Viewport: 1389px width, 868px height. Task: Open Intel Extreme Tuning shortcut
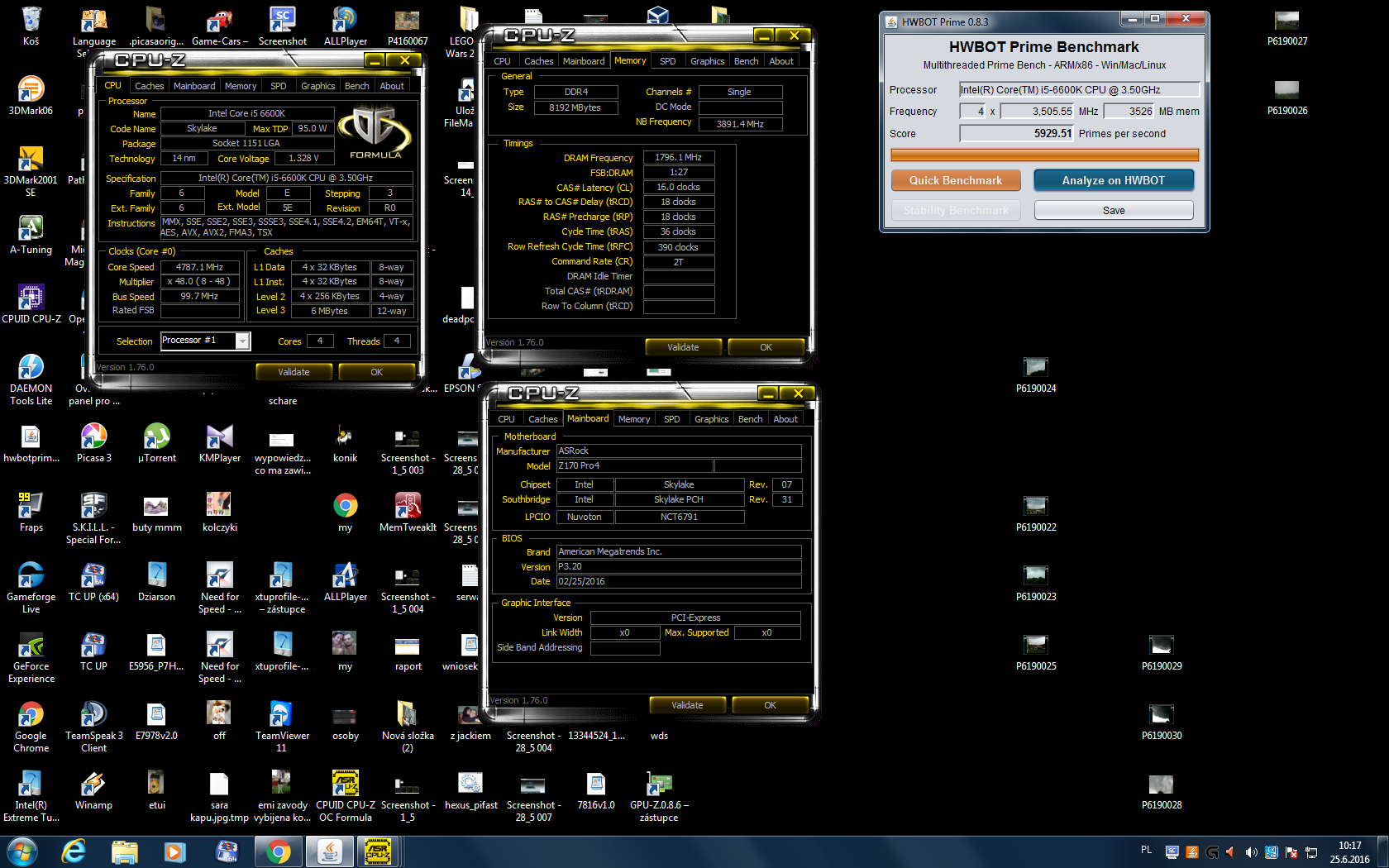[31, 796]
